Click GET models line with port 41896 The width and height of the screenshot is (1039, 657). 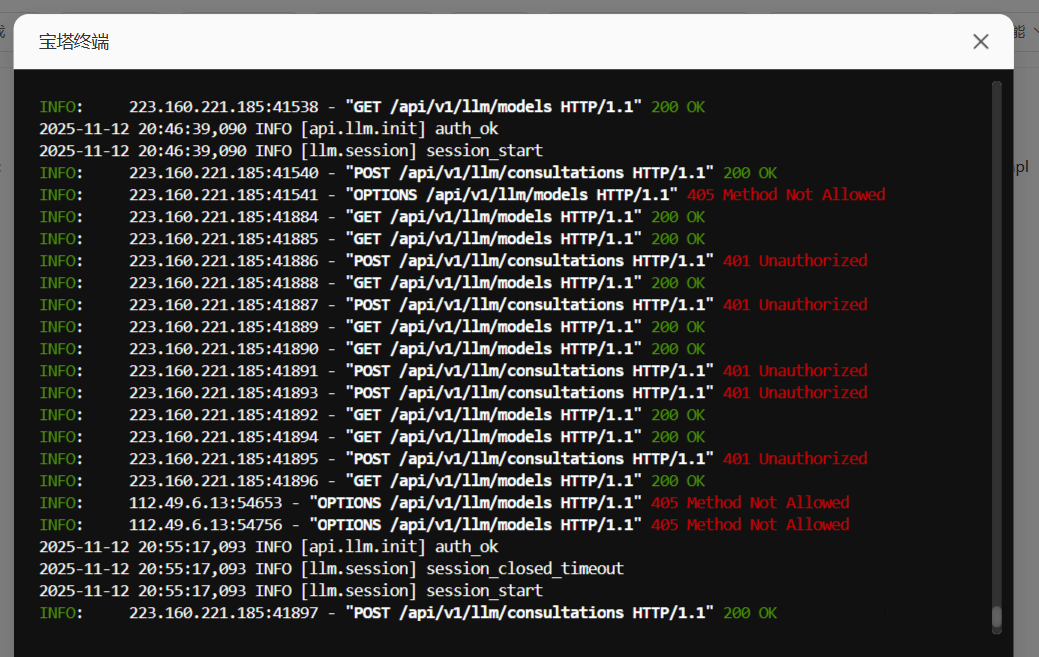click(x=372, y=480)
